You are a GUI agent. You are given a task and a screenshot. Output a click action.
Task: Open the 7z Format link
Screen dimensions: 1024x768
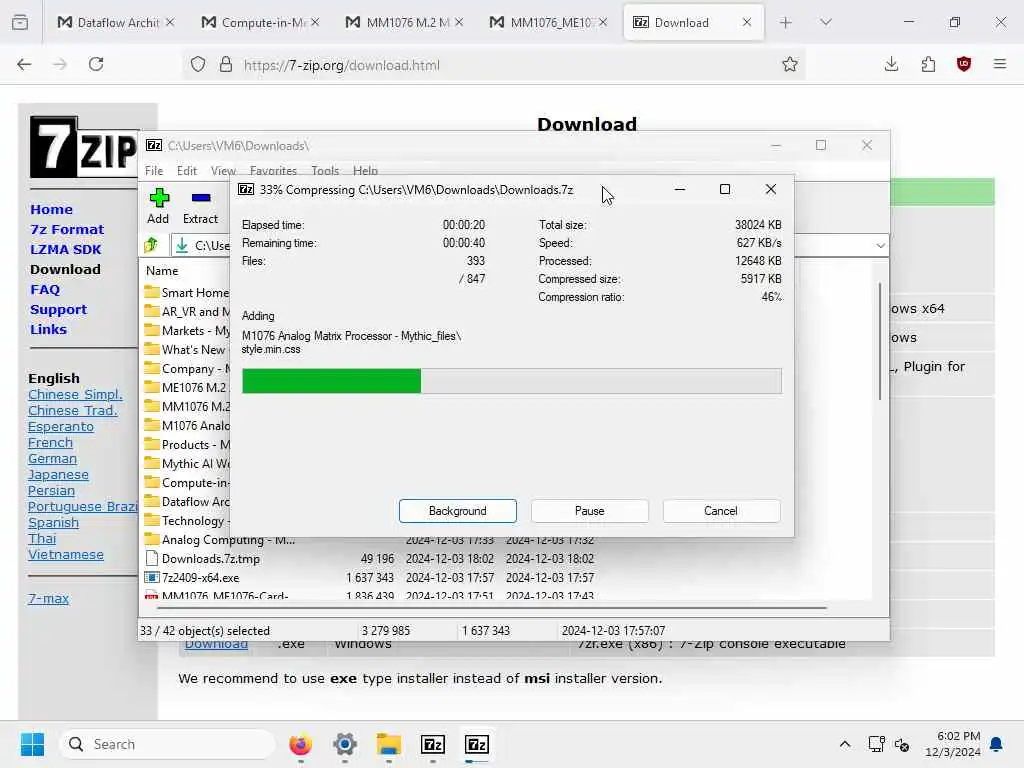[x=67, y=229]
